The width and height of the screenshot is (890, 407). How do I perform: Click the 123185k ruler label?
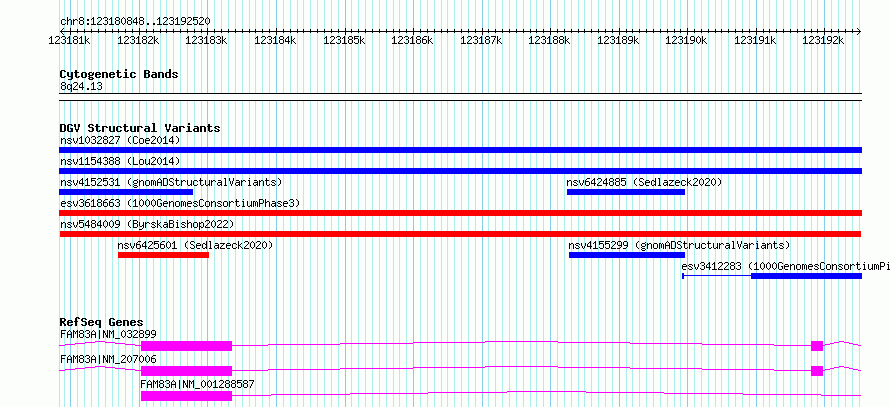point(344,40)
